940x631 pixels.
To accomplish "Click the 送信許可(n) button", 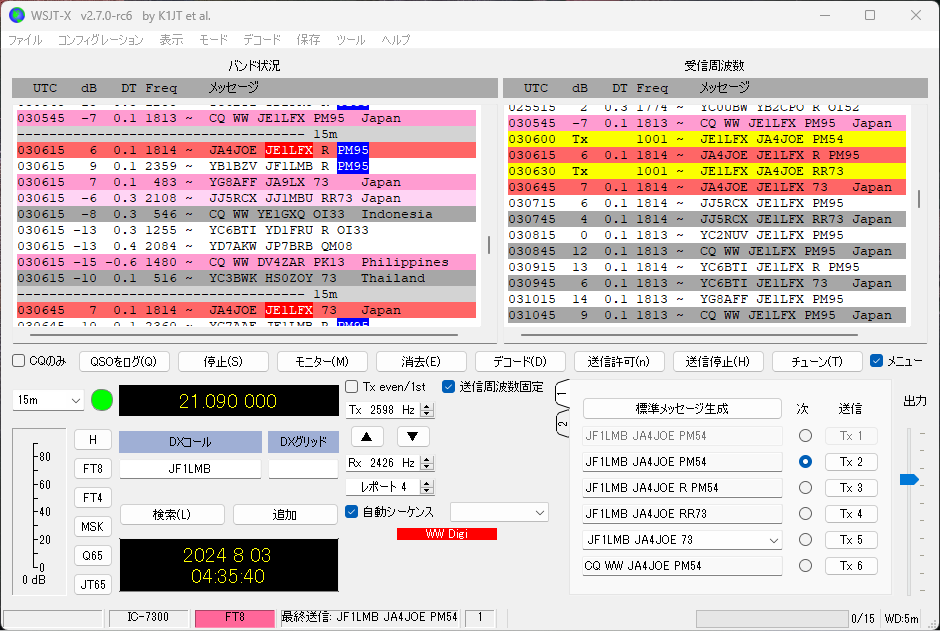I will pyautogui.click(x=619, y=361).
